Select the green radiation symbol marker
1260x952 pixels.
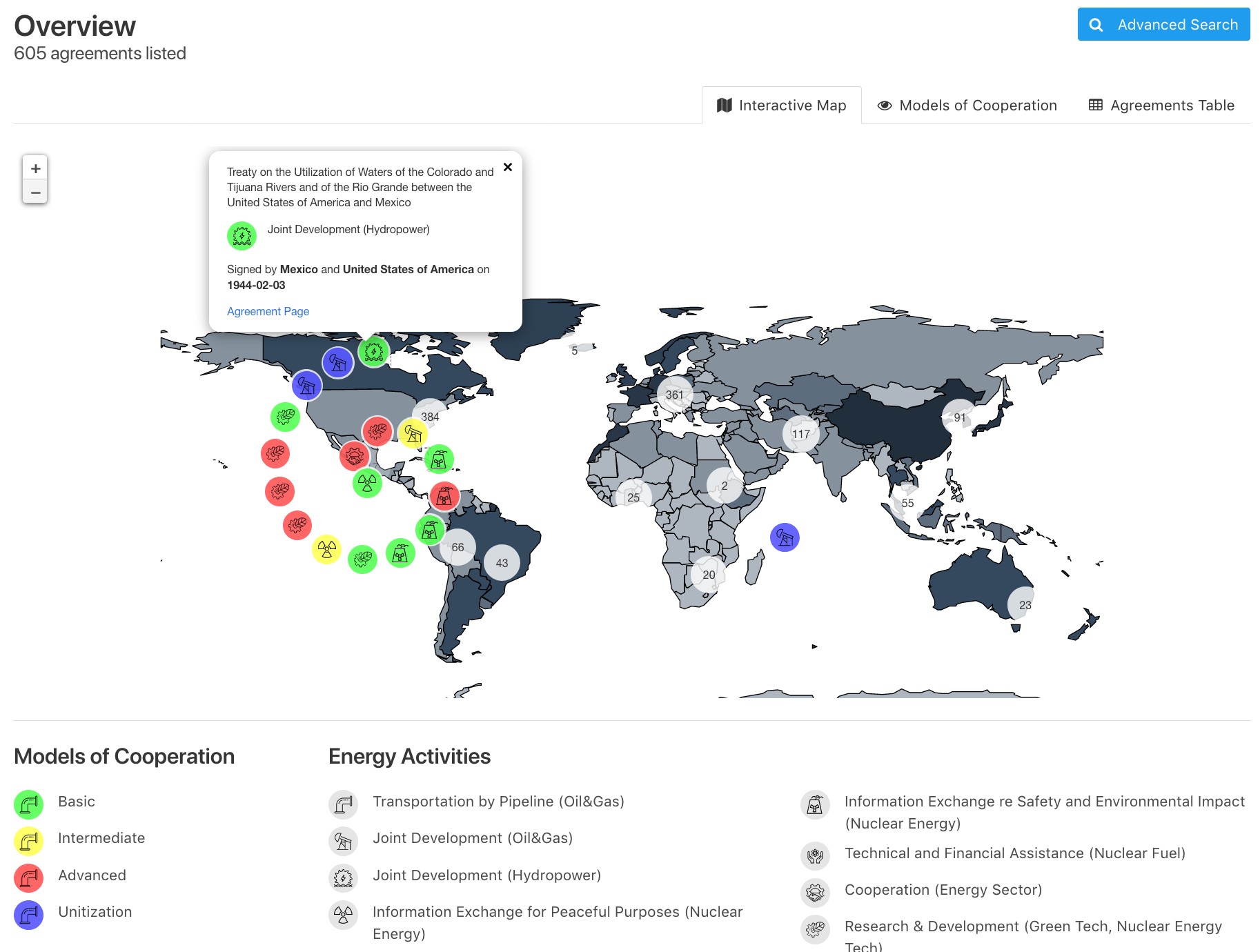[367, 483]
